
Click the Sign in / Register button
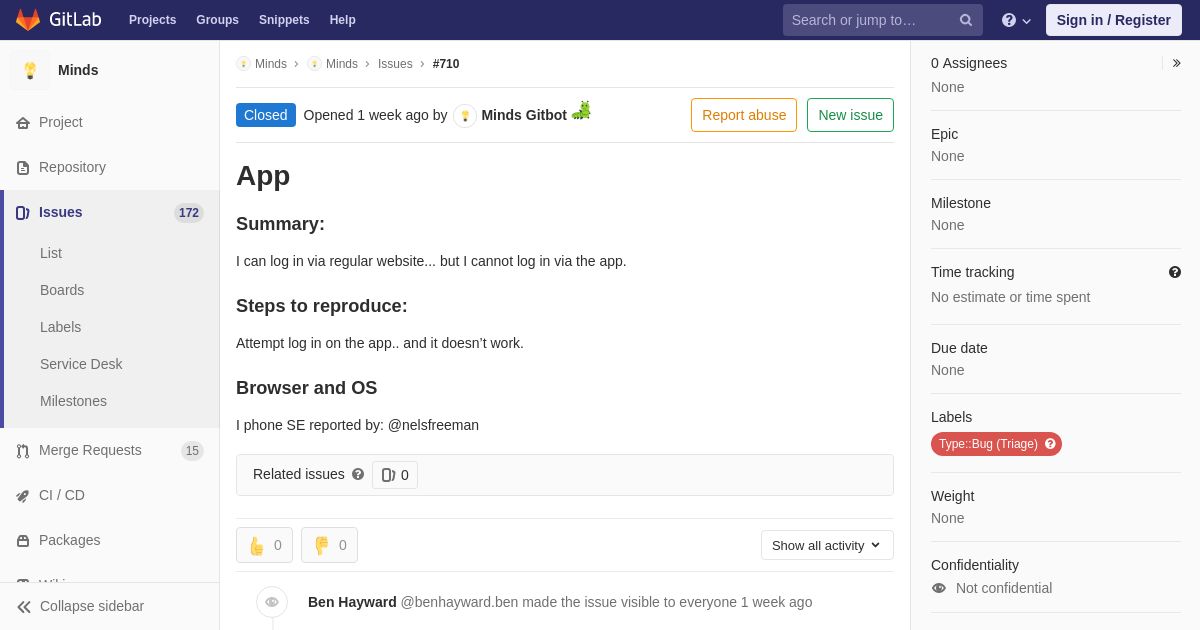pyautogui.click(x=1114, y=20)
